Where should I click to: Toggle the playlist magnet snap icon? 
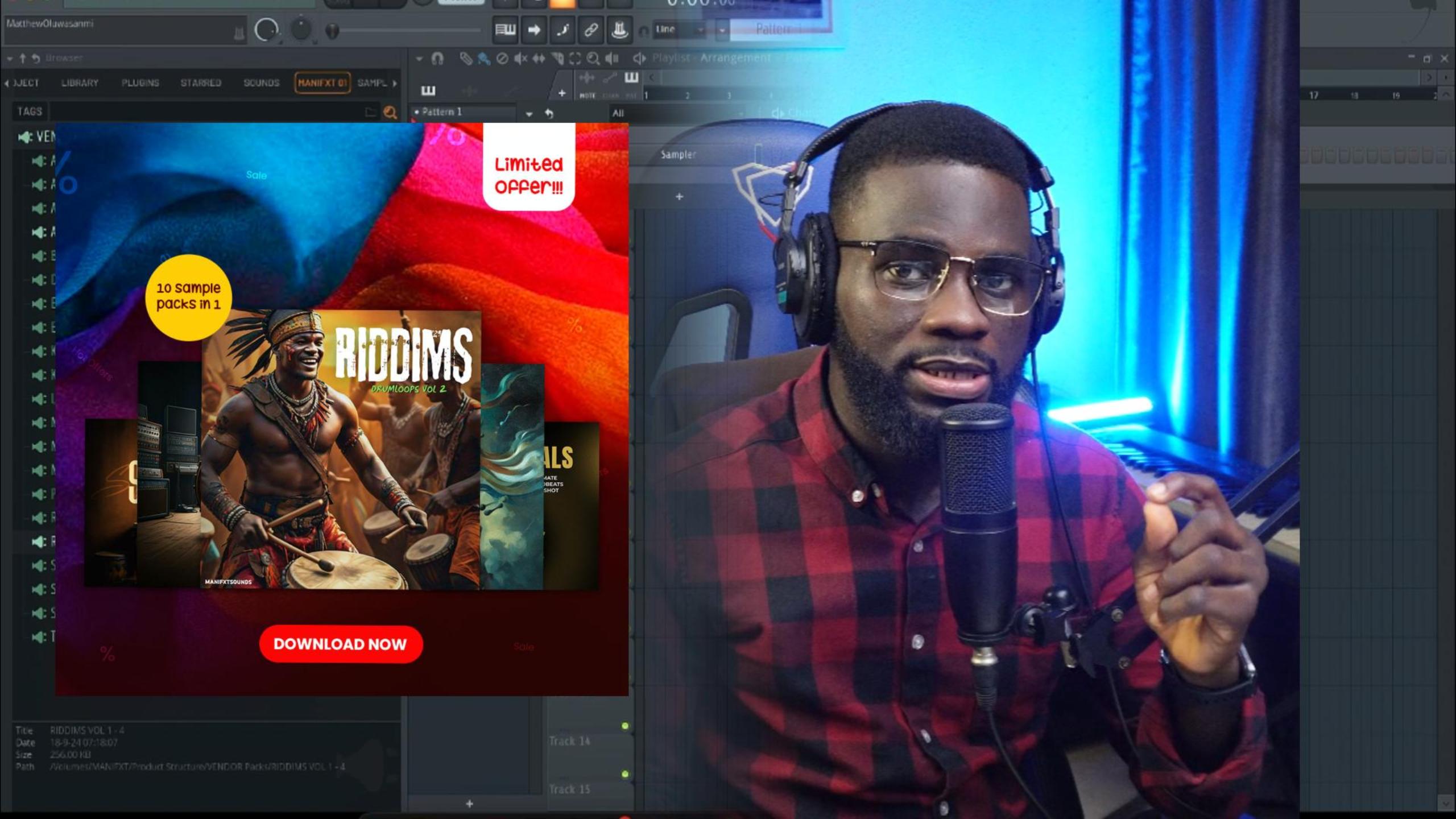437,58
